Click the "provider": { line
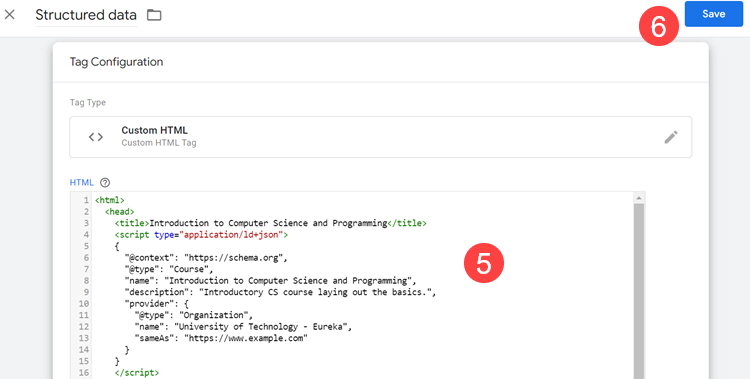 point(156,303)
